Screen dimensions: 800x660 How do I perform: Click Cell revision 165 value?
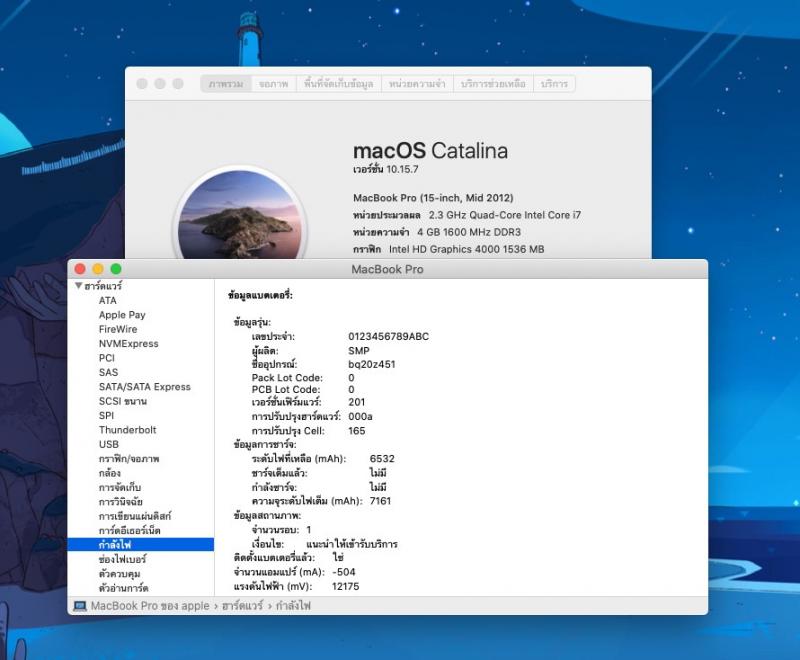click(357, 430)
